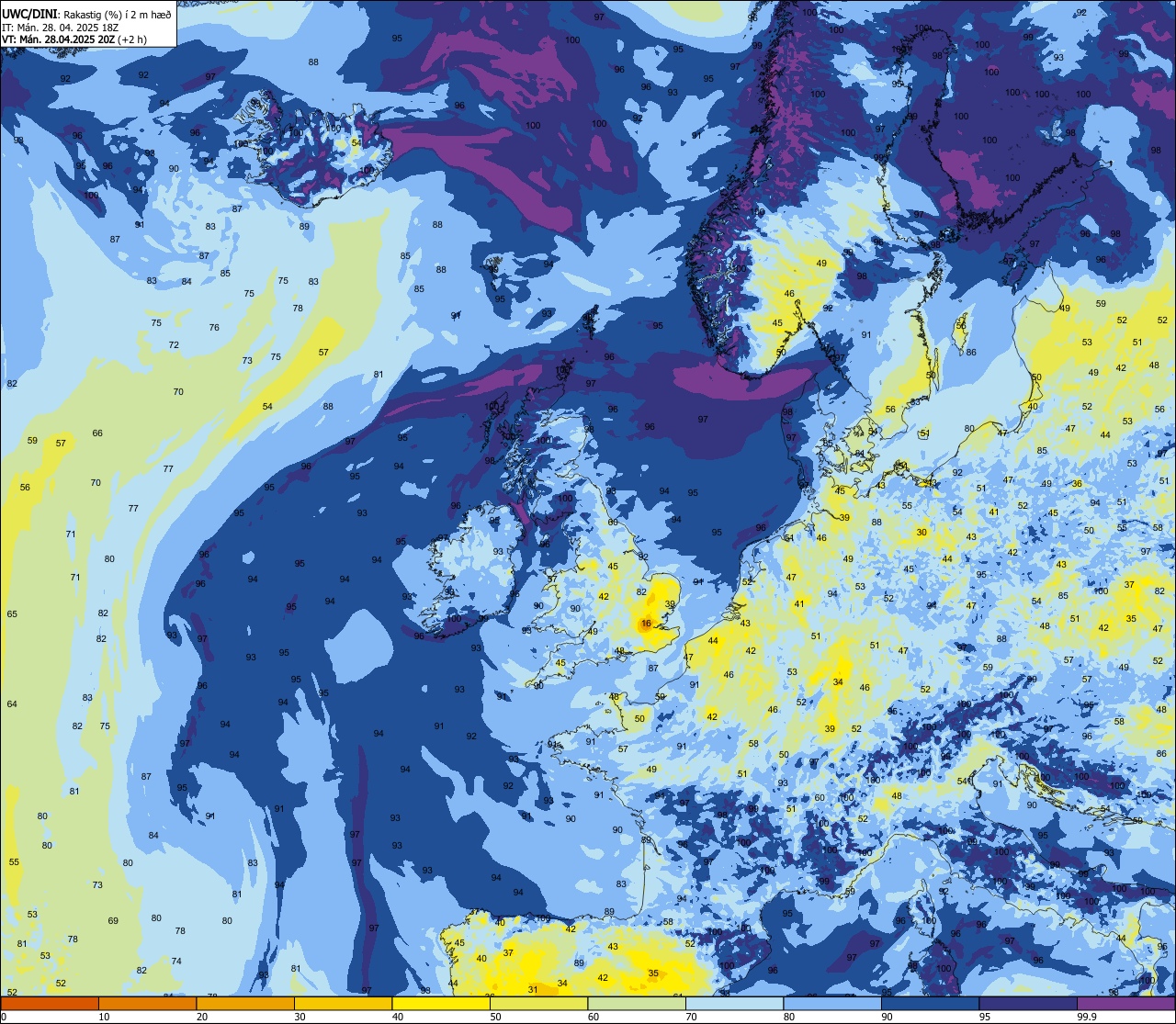
Task: Click the "0" label at legend start
Action: coord(3,1017)
